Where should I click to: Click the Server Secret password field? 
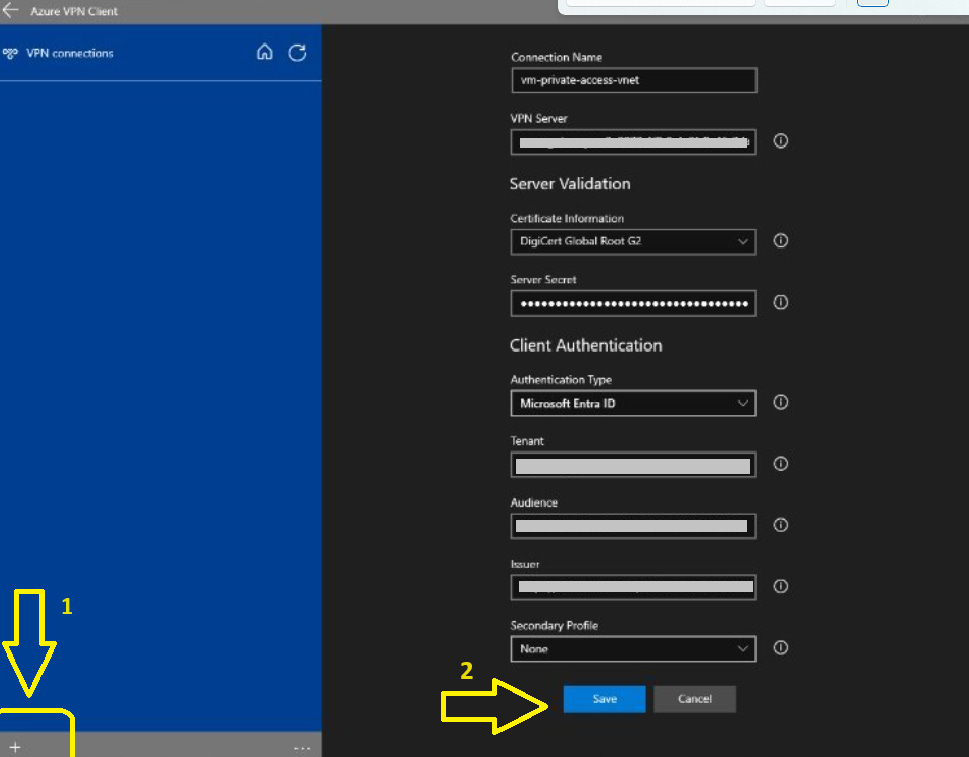tap(633, 303)
